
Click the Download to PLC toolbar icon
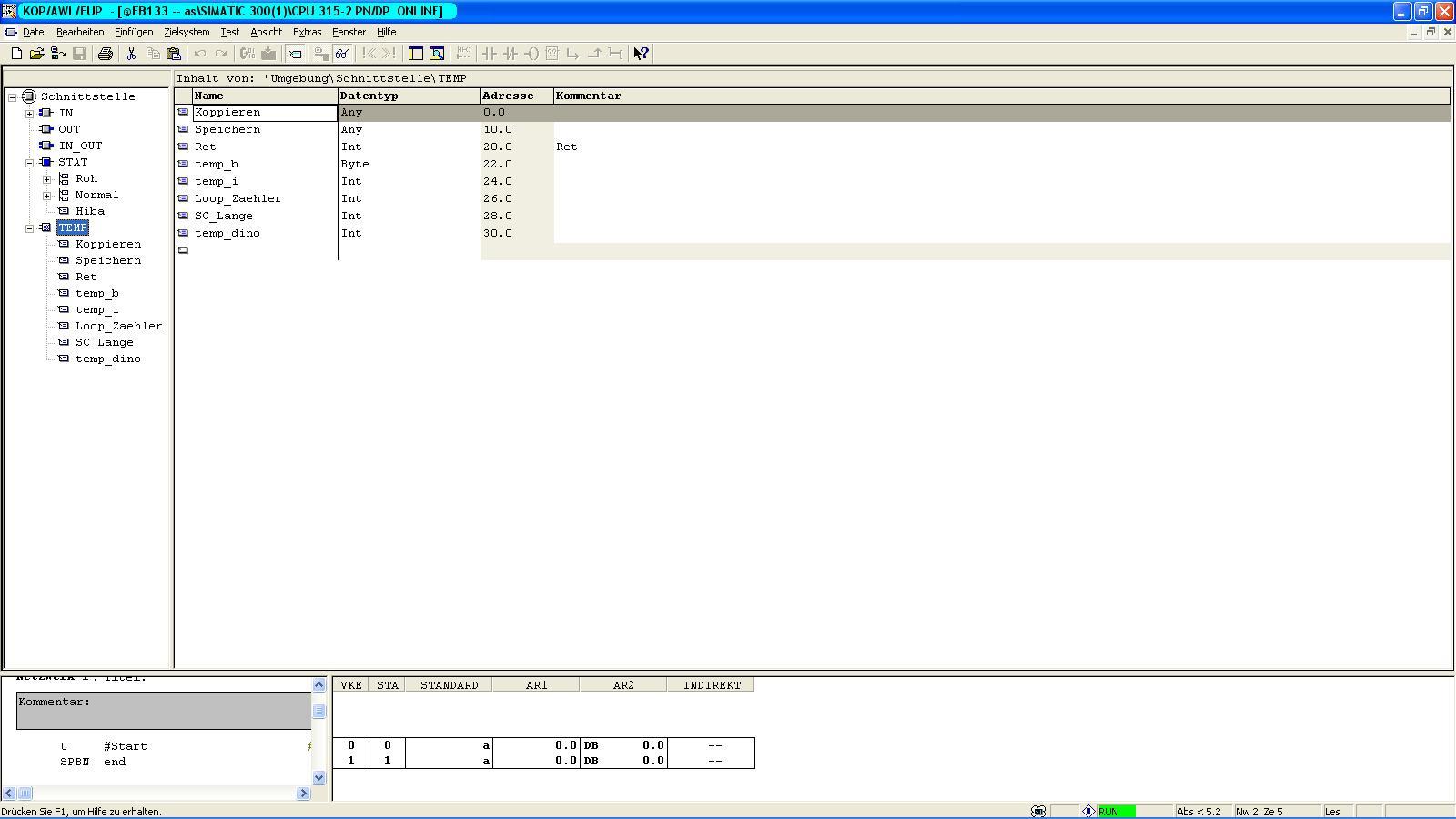click(x=268, y=54)
